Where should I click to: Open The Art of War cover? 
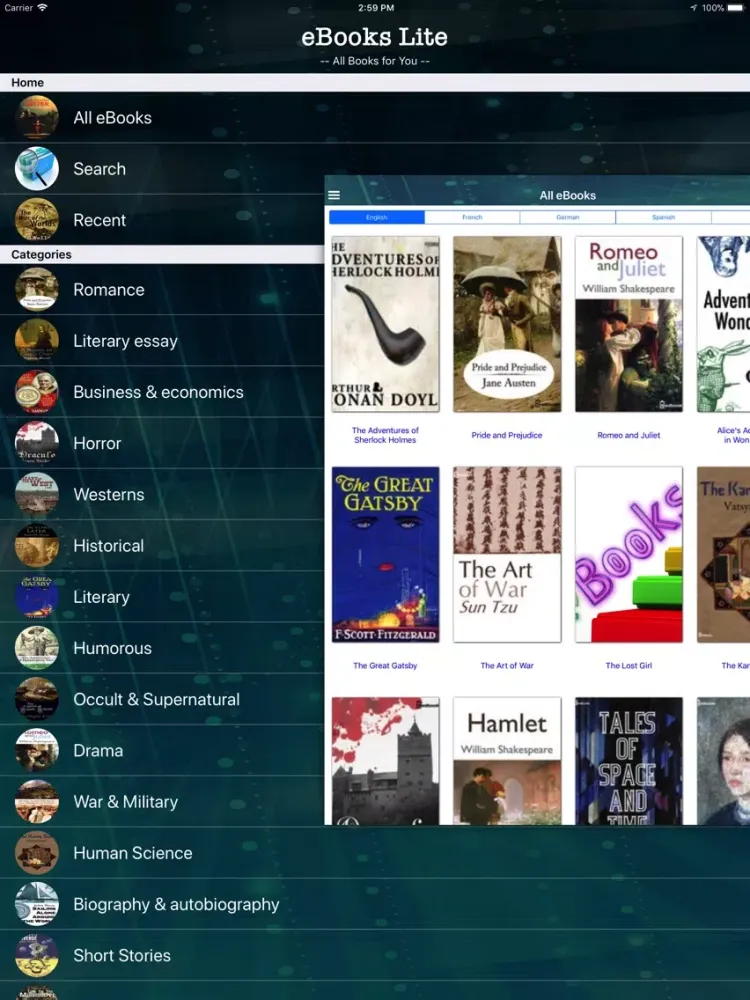point(507,554)
